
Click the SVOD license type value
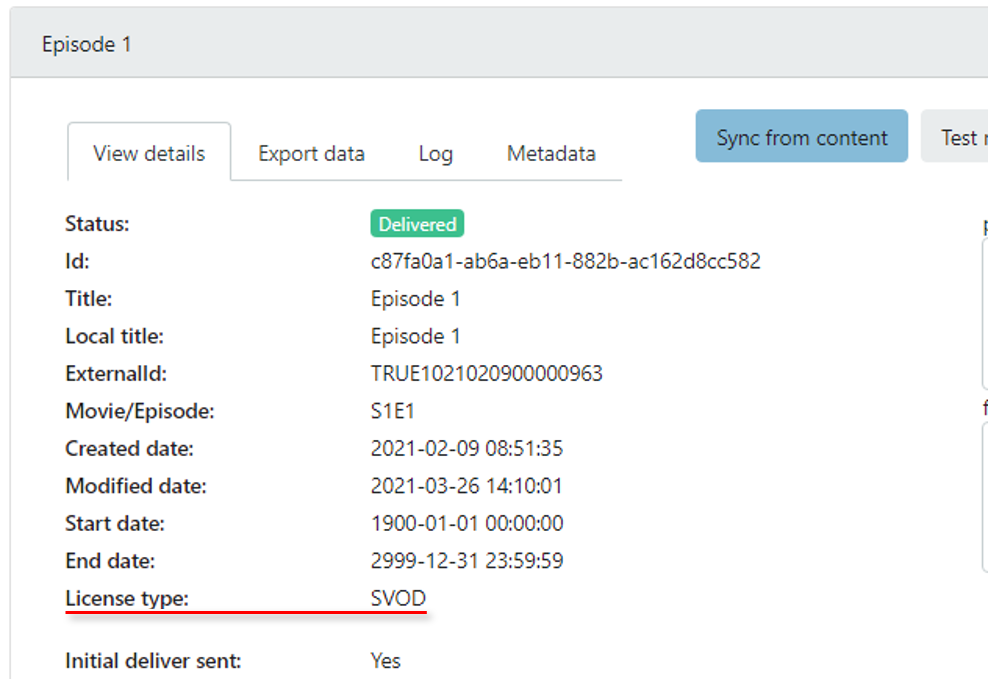pos(398,599)
